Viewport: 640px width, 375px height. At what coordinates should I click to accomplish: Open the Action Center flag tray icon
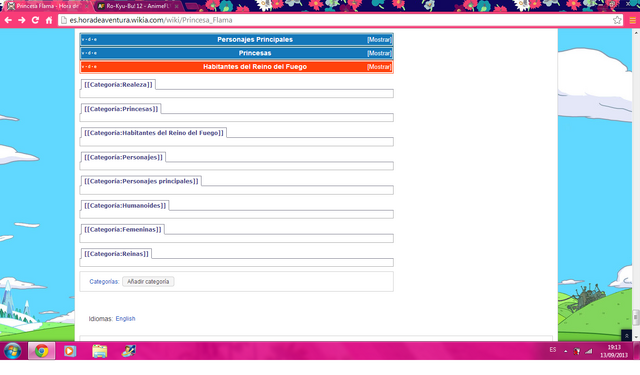577,351
